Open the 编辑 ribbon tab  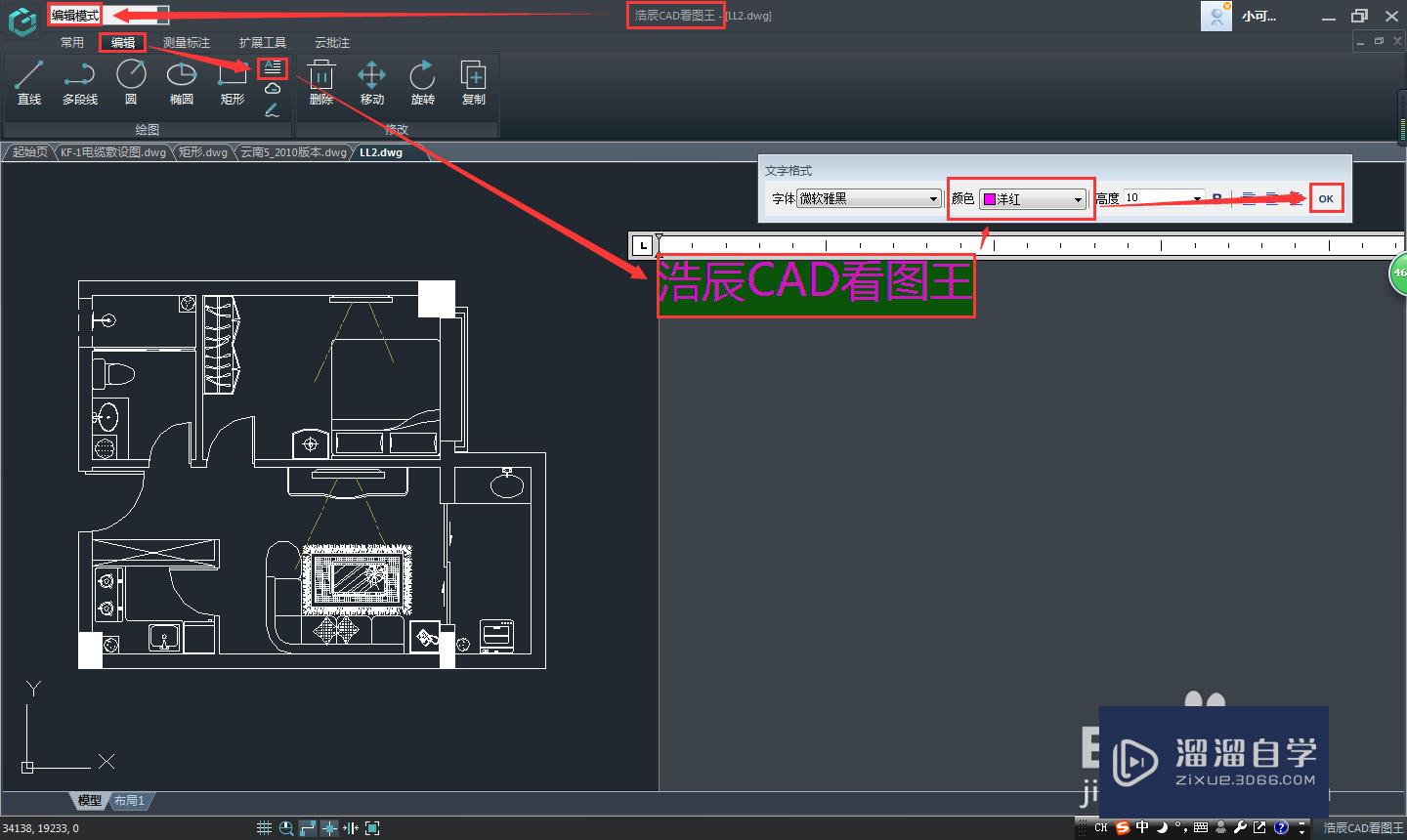click(x=123, y=42)
